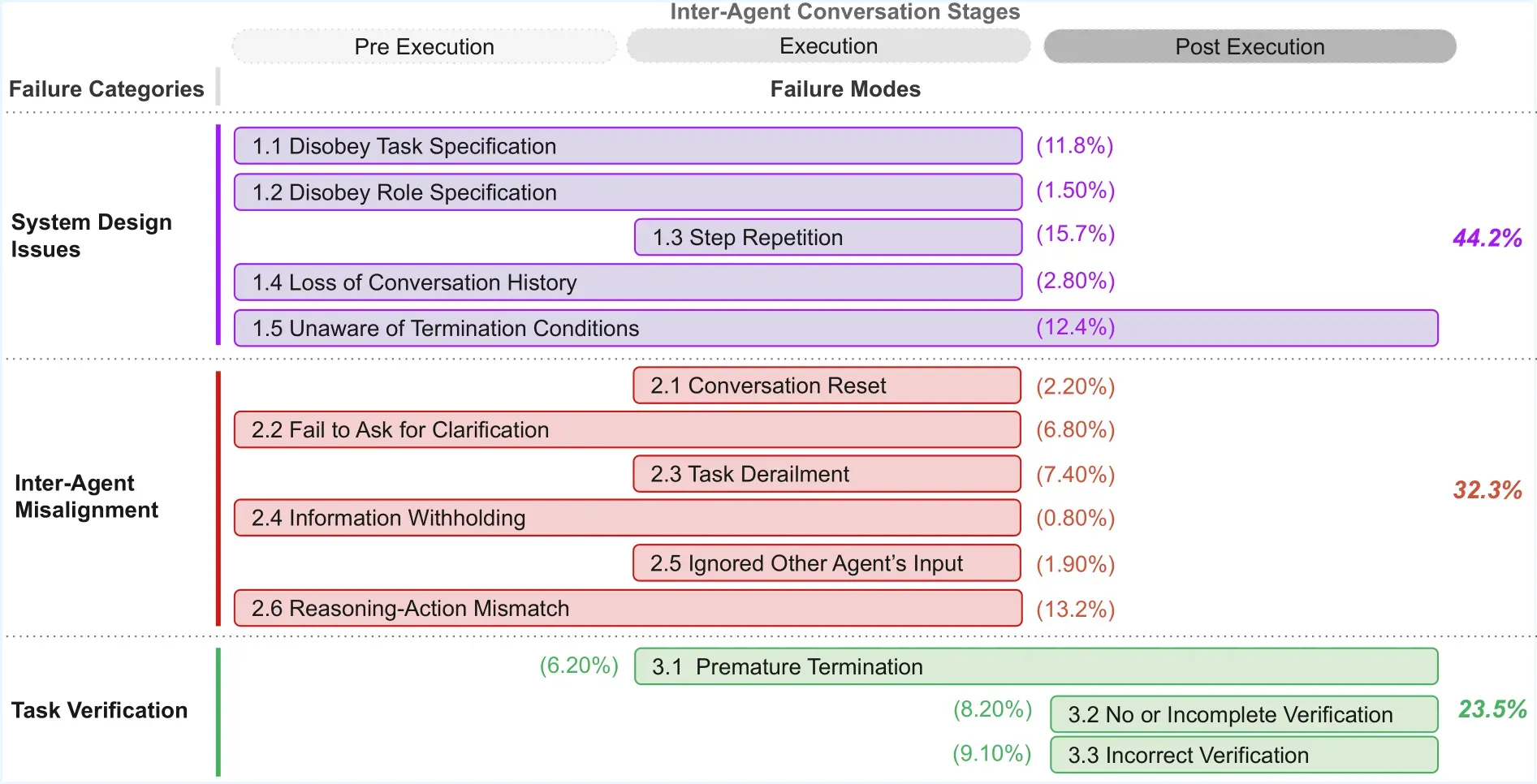1537x784 pixels.
Task: Click the 1.1 Disobey Task Specification box
Action: pyautogui.click(x=627, y=146)
